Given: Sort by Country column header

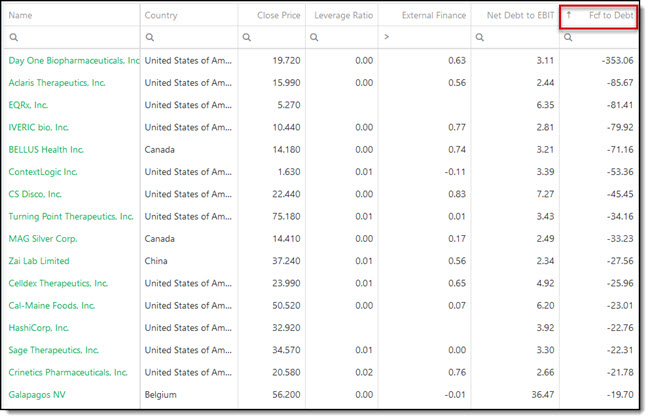Looking at the screenshot, I should click(x=161, y=15).
